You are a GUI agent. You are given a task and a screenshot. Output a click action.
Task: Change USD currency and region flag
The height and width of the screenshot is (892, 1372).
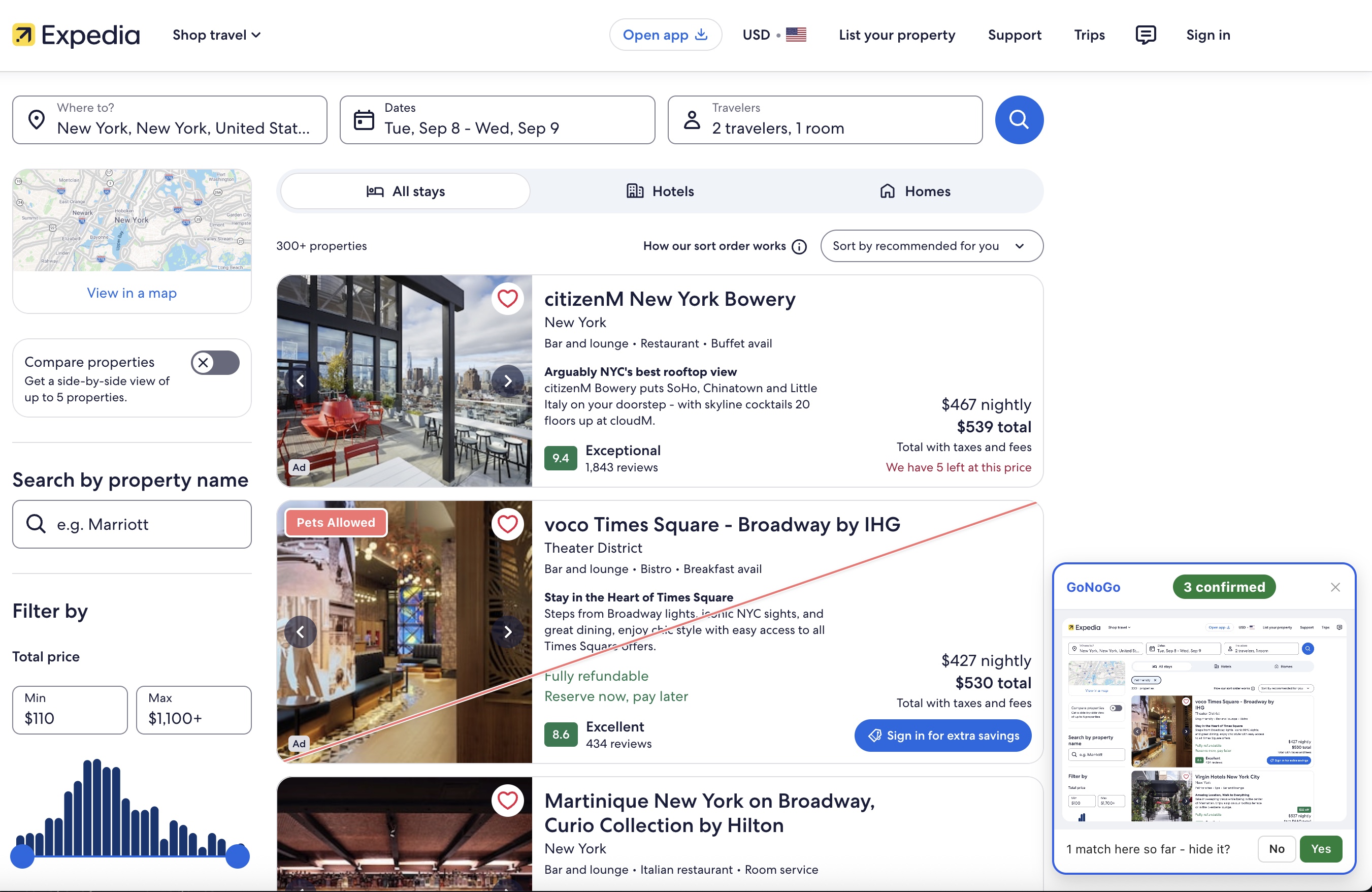[774, 35]
